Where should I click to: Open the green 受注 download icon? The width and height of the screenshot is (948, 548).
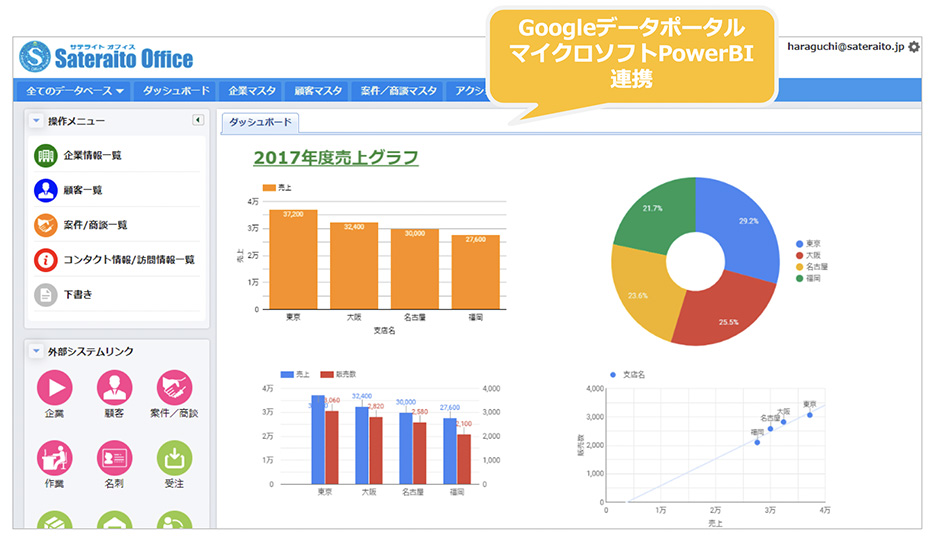[x=174, y=458]
